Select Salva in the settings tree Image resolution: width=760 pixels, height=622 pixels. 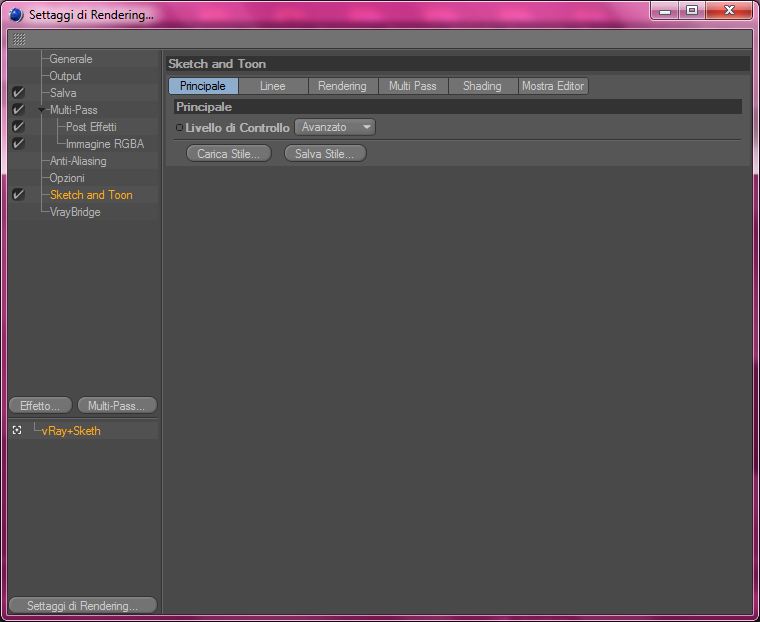click(63, 93)
